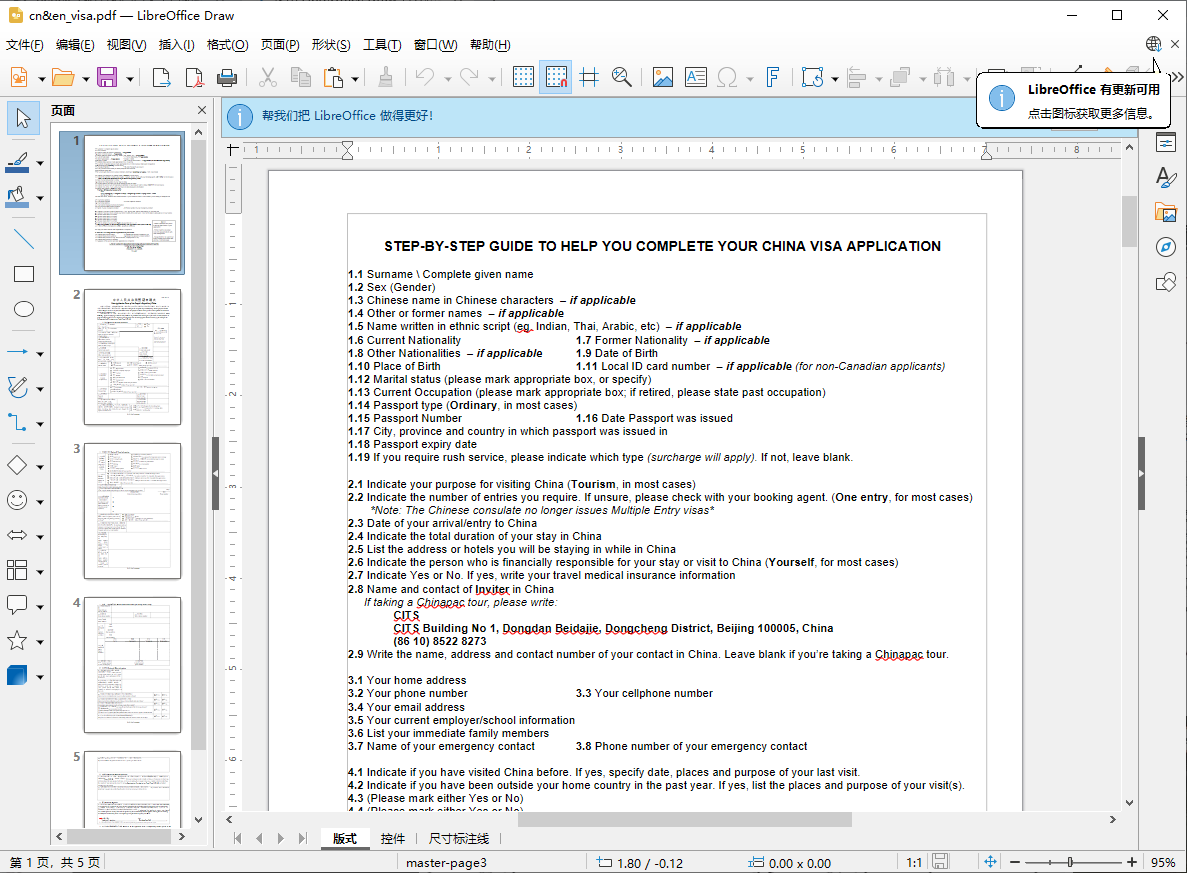The height and width of the screenshot is (873, 1187).
Task: Select the Insert Text Box tool
Action: click(695, 76)
